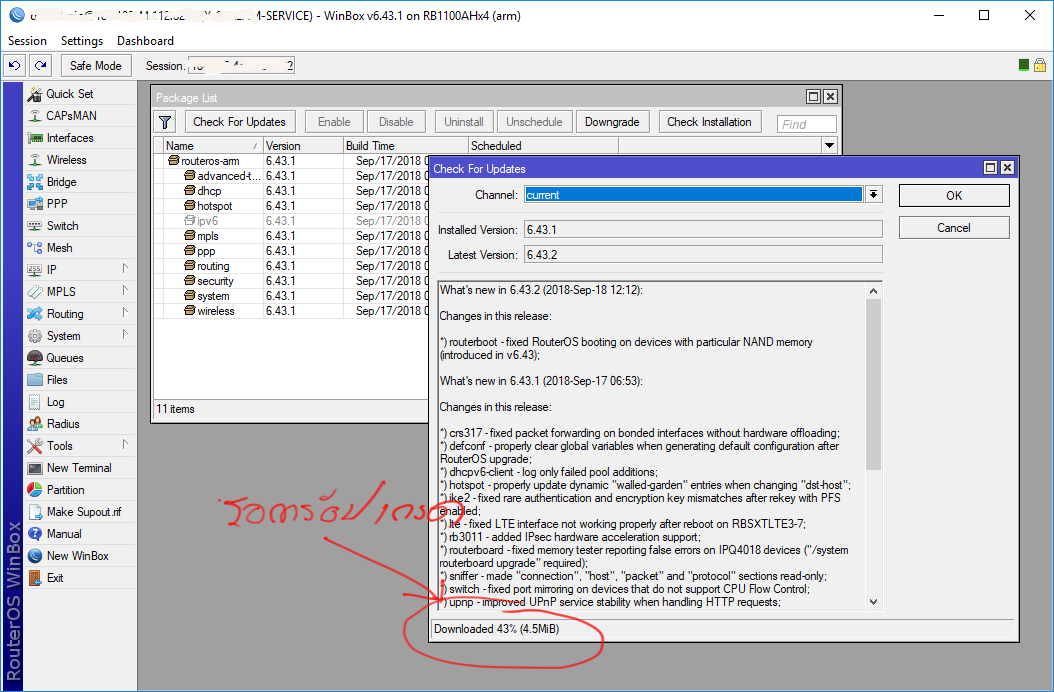Select the hotspot package row
This screenshot has height=692, width=1054.
290,206
